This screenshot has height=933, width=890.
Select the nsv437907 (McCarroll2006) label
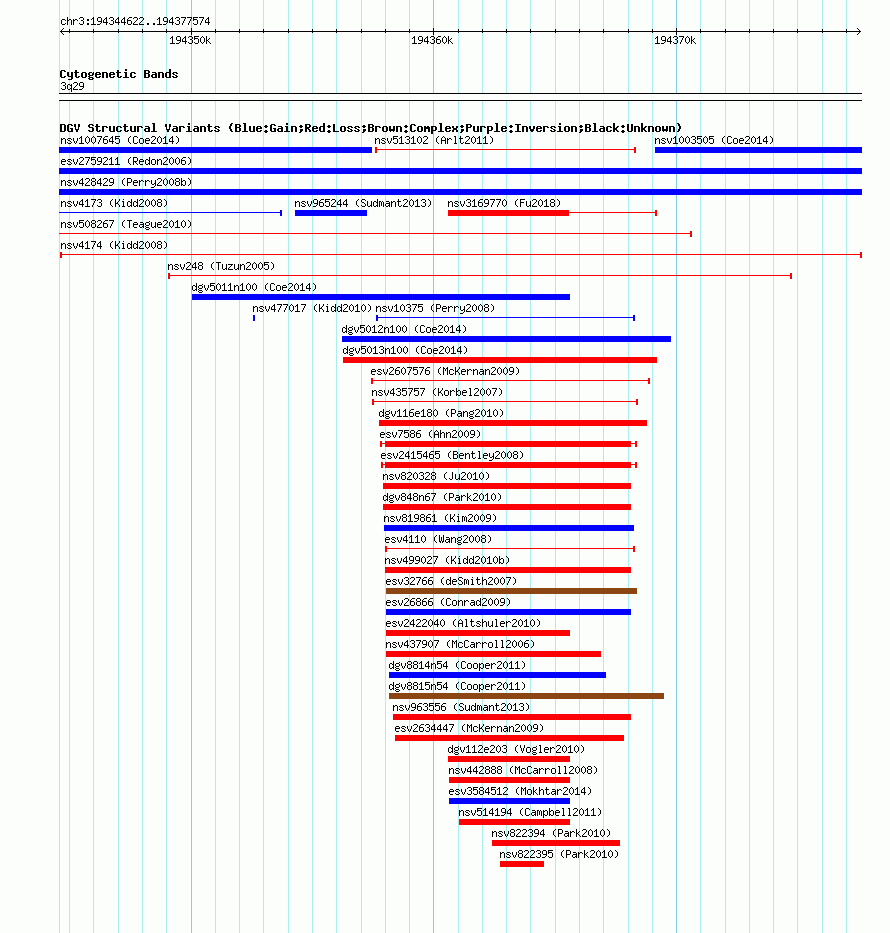pos(460,644)
